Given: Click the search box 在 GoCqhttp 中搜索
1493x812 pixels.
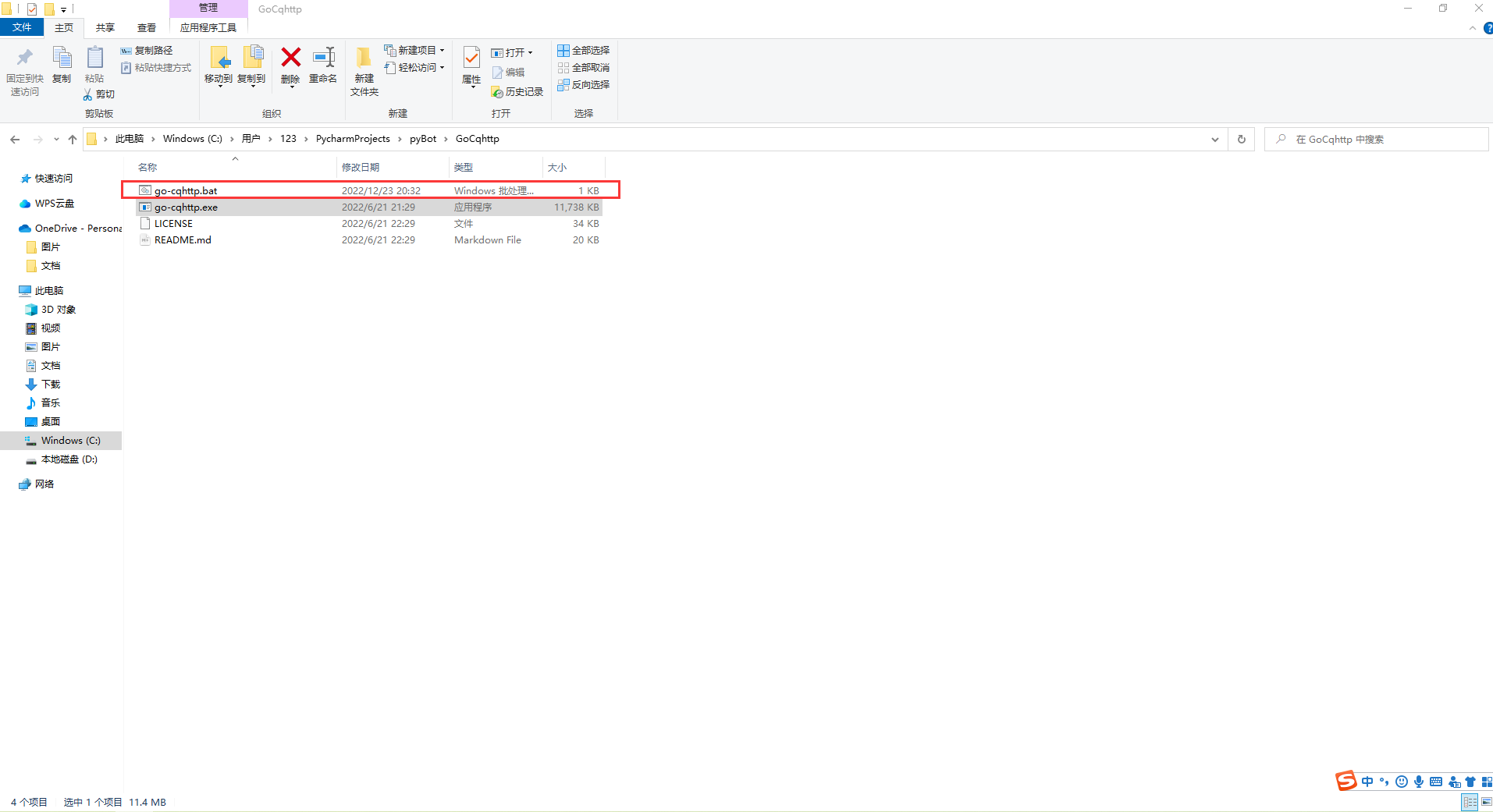Looking at the screenshot, I should 1377,140.
